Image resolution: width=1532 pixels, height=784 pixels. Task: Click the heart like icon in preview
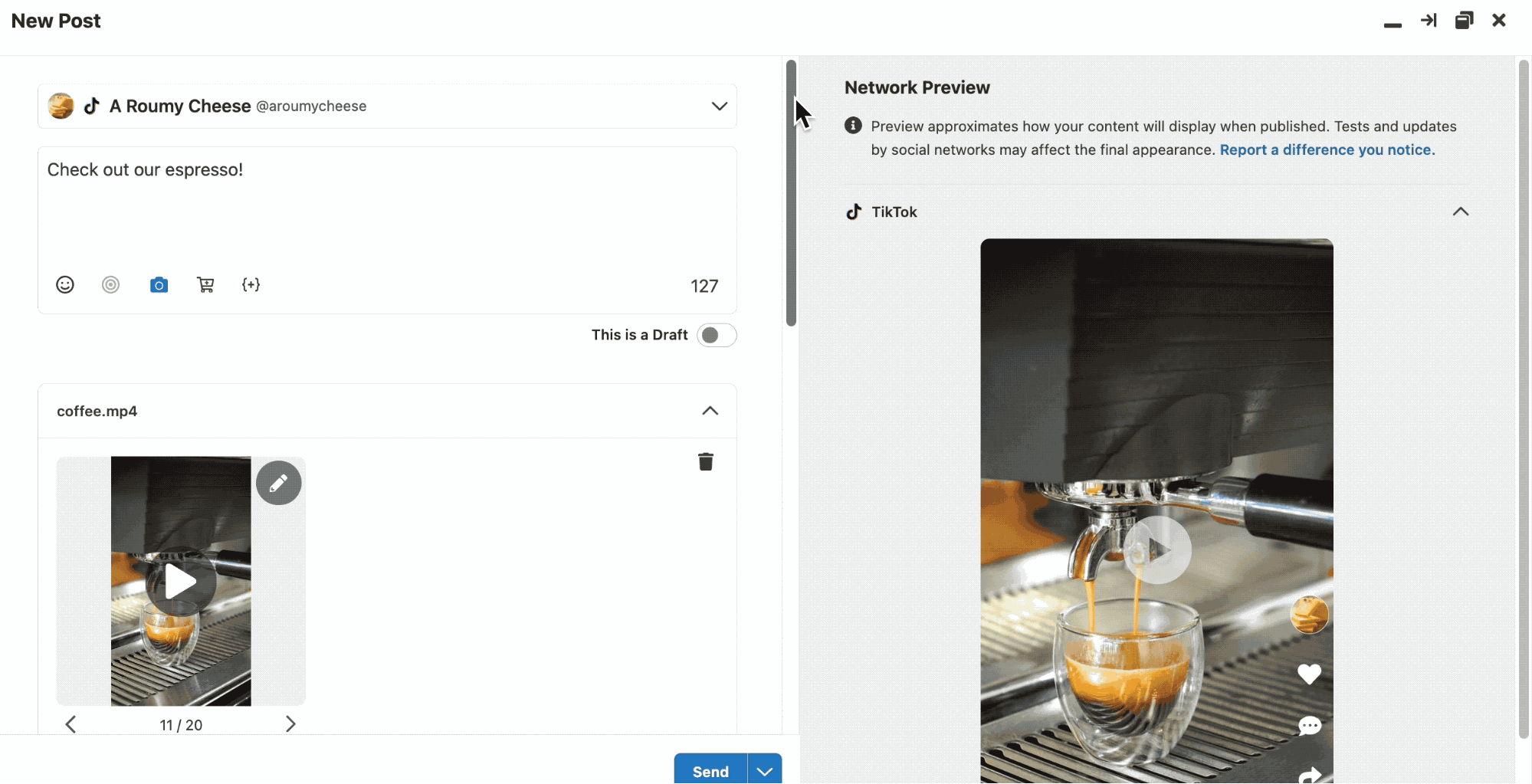point(1309,674)
